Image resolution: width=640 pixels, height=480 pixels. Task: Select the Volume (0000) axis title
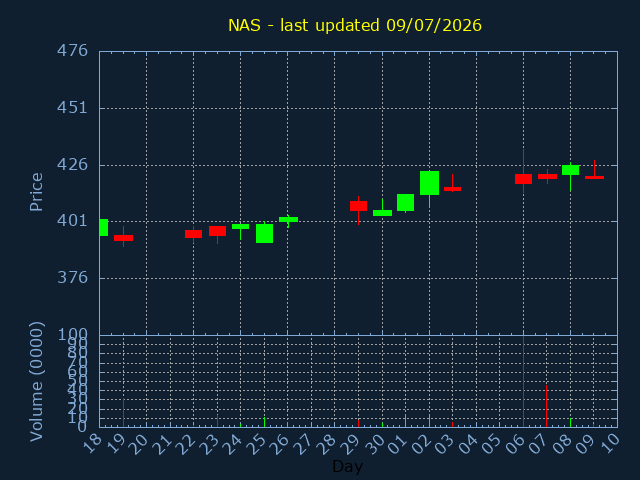click(36, 382)
